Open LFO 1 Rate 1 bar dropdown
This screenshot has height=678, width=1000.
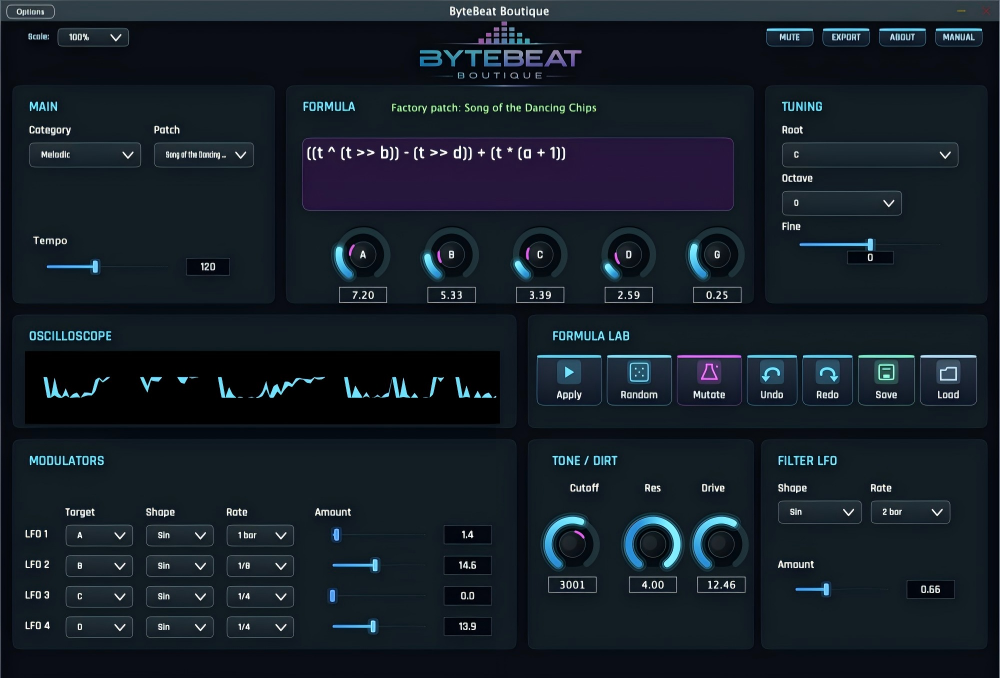(x=260, y=535)
